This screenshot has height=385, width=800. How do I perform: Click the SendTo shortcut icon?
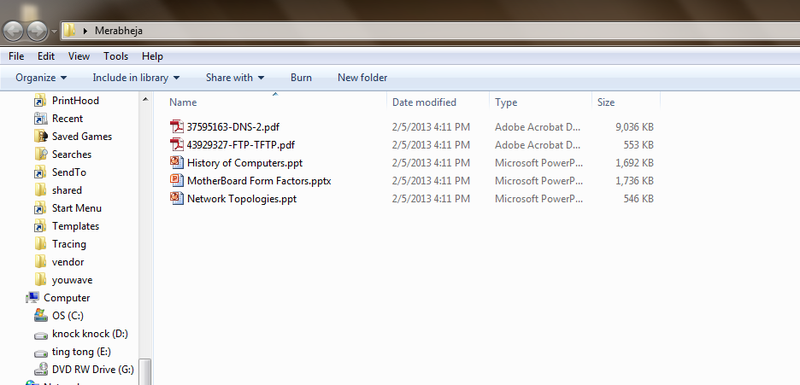(41, 172)
